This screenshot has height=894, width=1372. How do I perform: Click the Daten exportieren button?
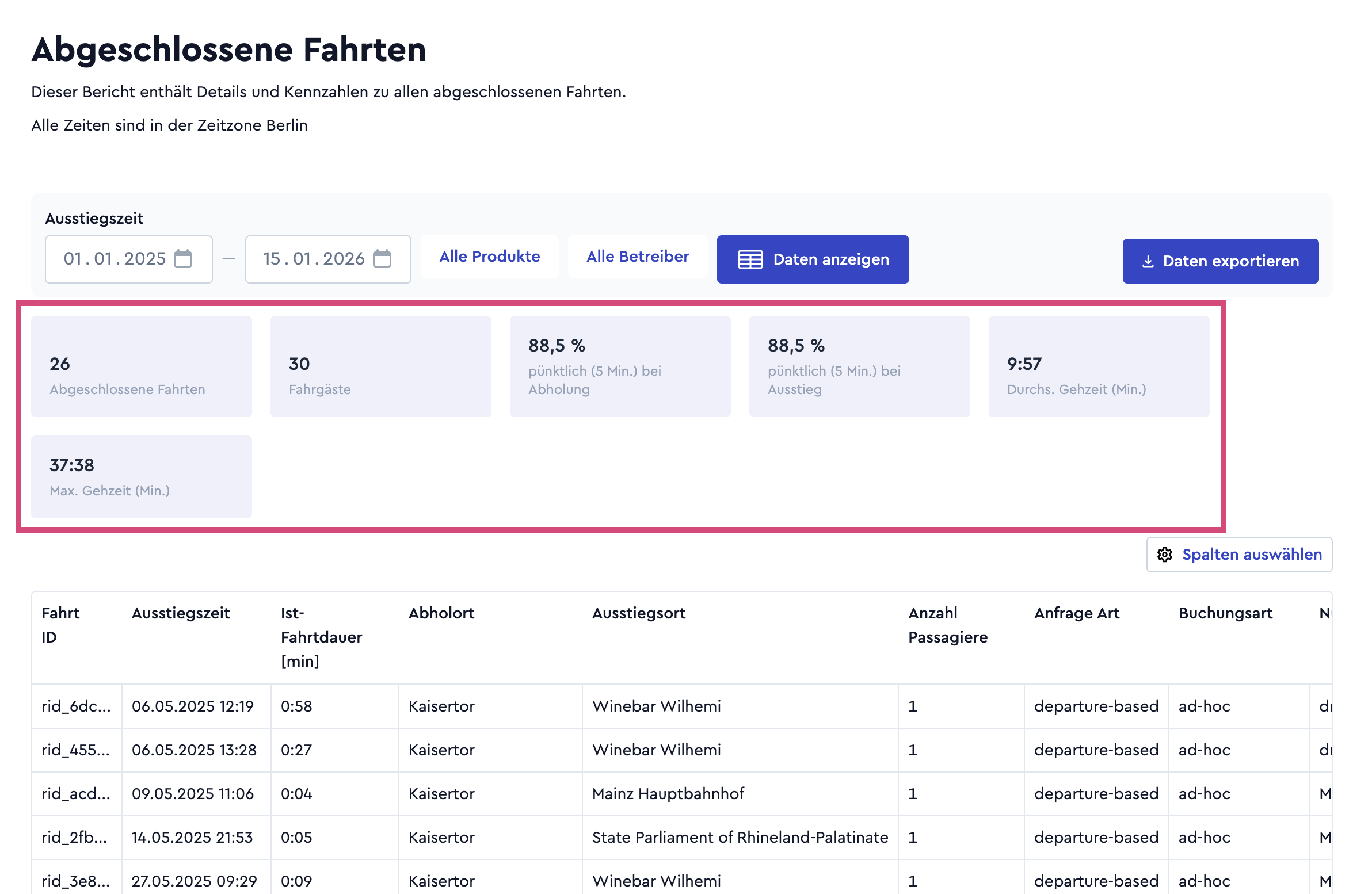[x=1221, y=261]
